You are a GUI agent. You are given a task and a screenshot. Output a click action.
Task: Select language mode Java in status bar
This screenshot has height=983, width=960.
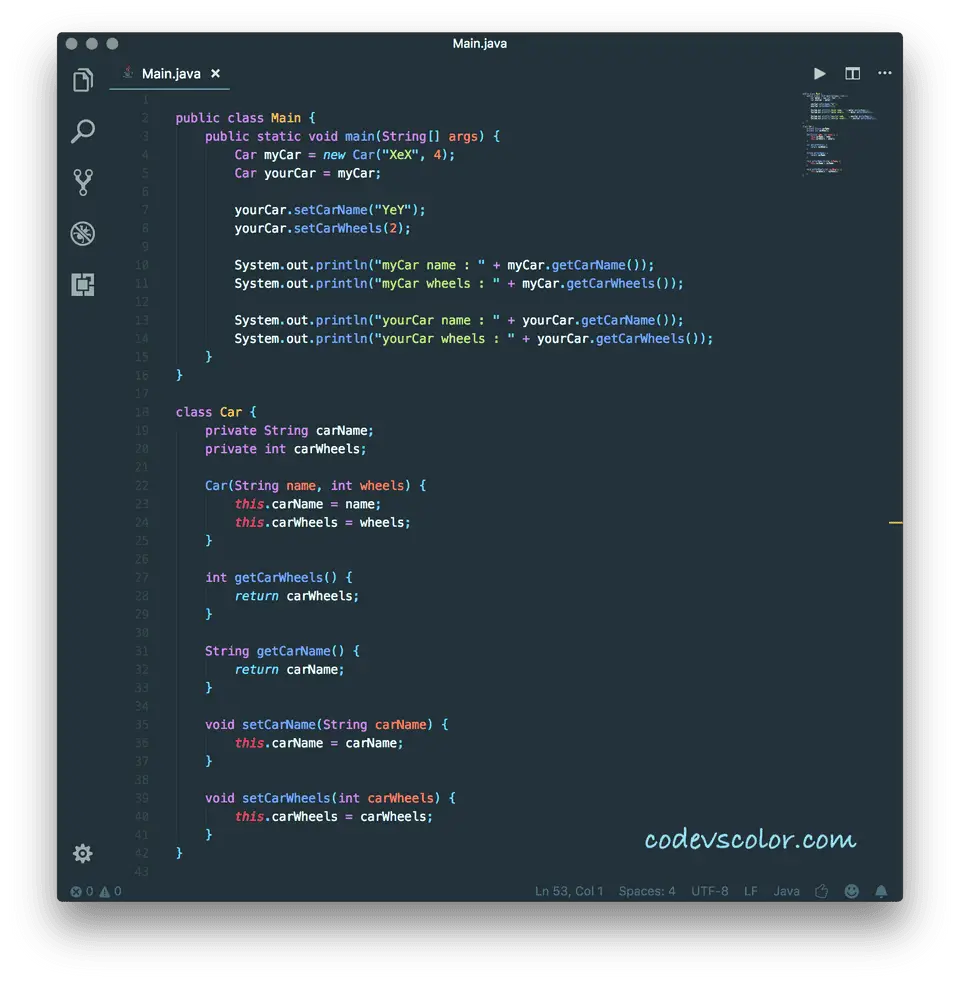(x=786, y=891)
